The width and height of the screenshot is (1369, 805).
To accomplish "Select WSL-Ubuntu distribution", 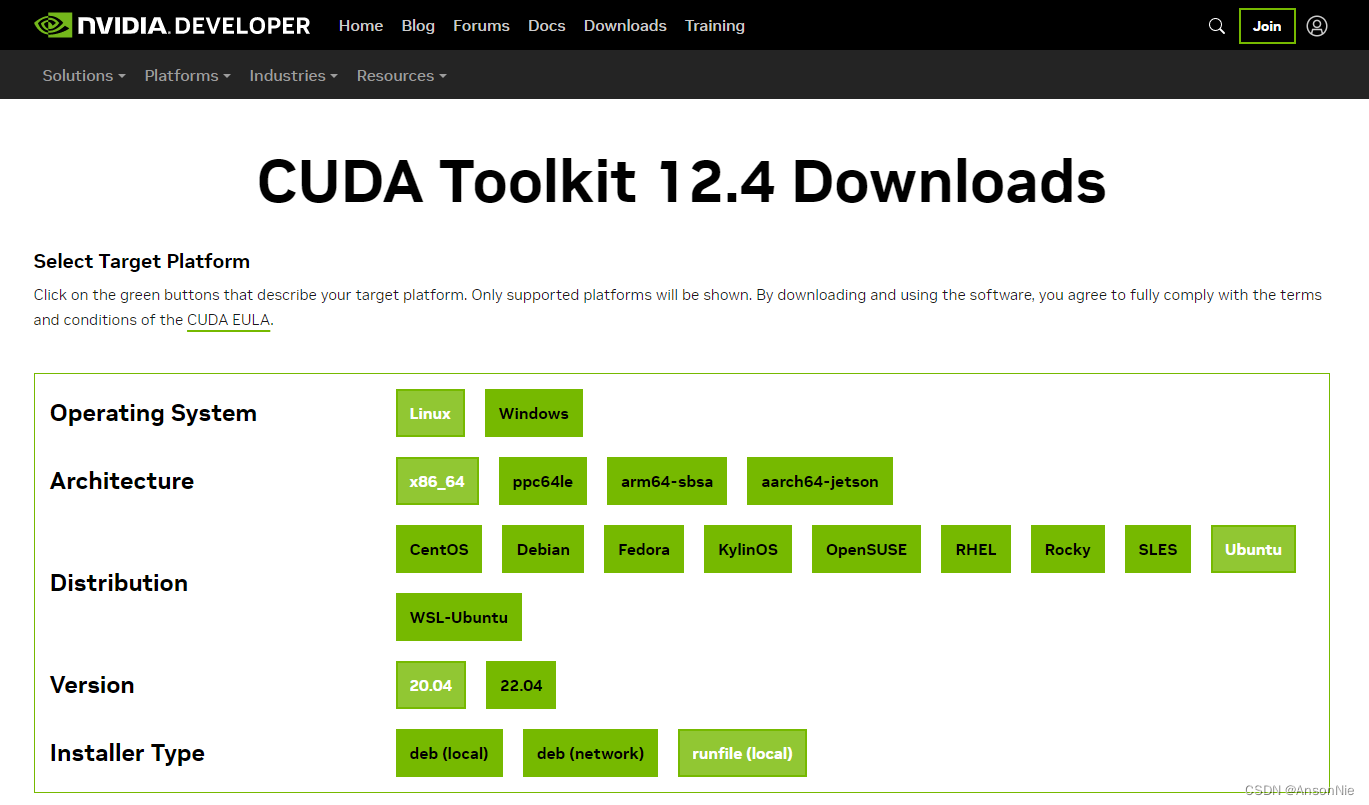I will point(459,617).
